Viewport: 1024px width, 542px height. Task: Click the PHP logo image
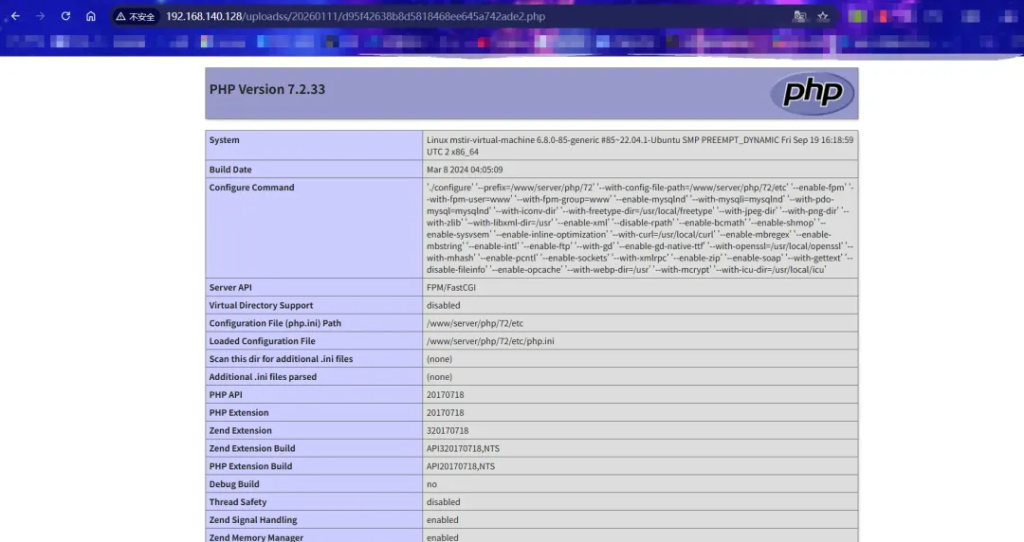[x=812, y=92]
